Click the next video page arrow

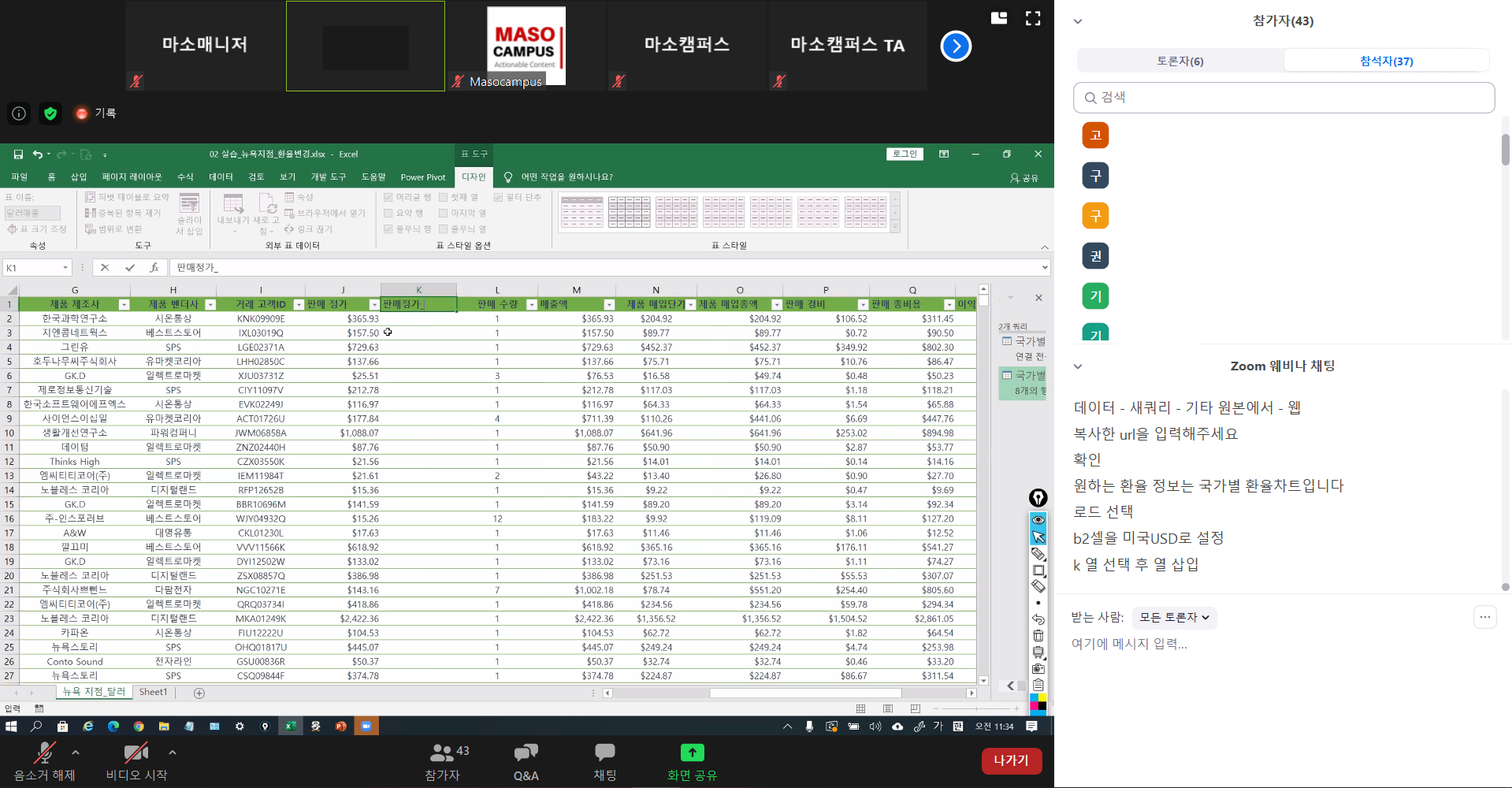pyautogui.click(x=956, y=46)
